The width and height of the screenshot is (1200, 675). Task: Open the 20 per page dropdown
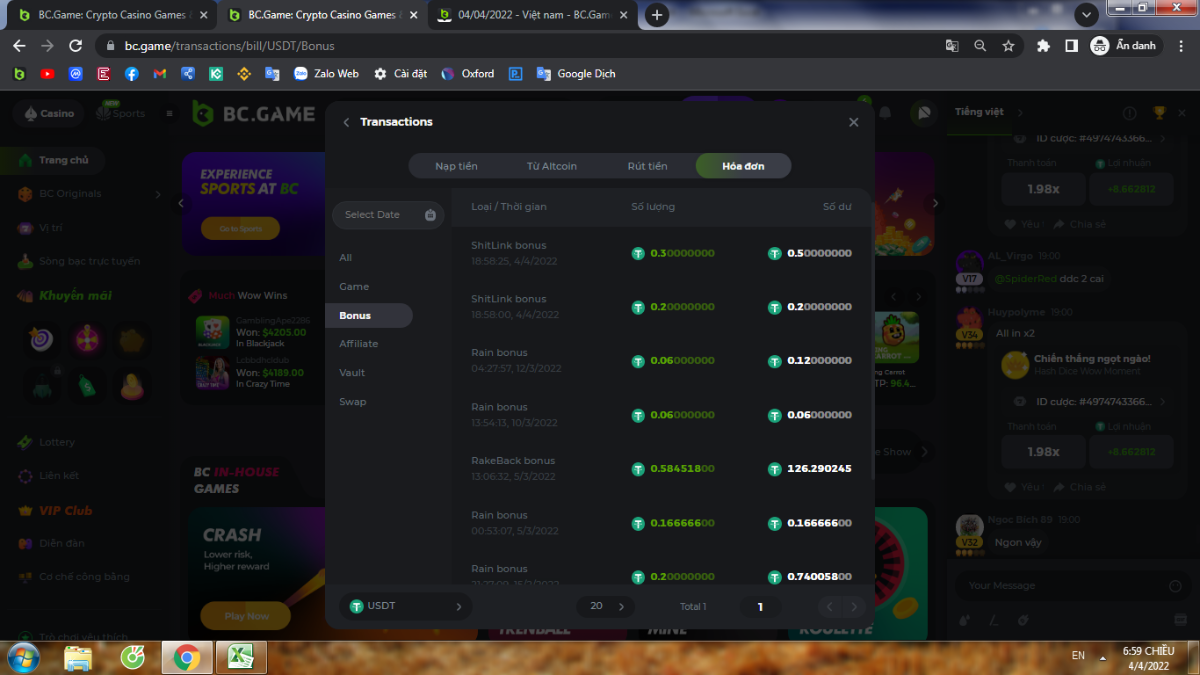(x=605, y=606)
